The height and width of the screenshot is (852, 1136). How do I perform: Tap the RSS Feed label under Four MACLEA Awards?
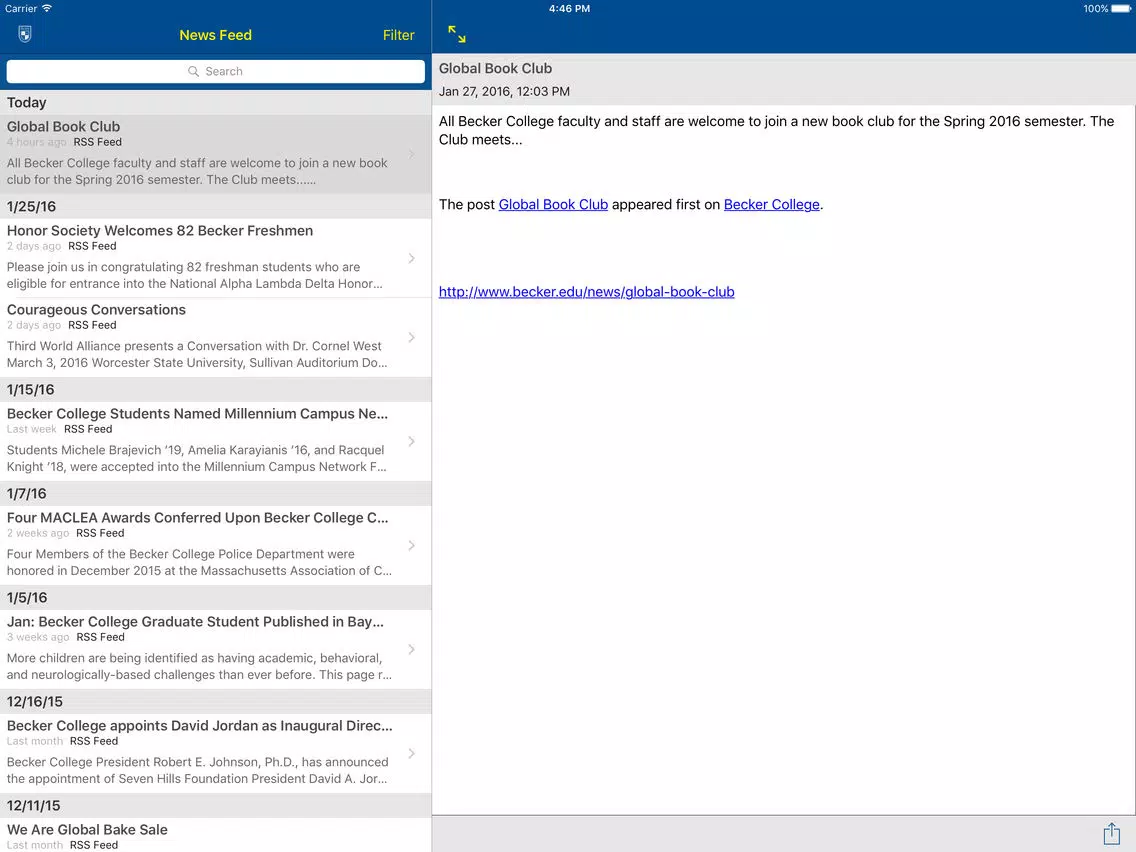click(100, 533)
